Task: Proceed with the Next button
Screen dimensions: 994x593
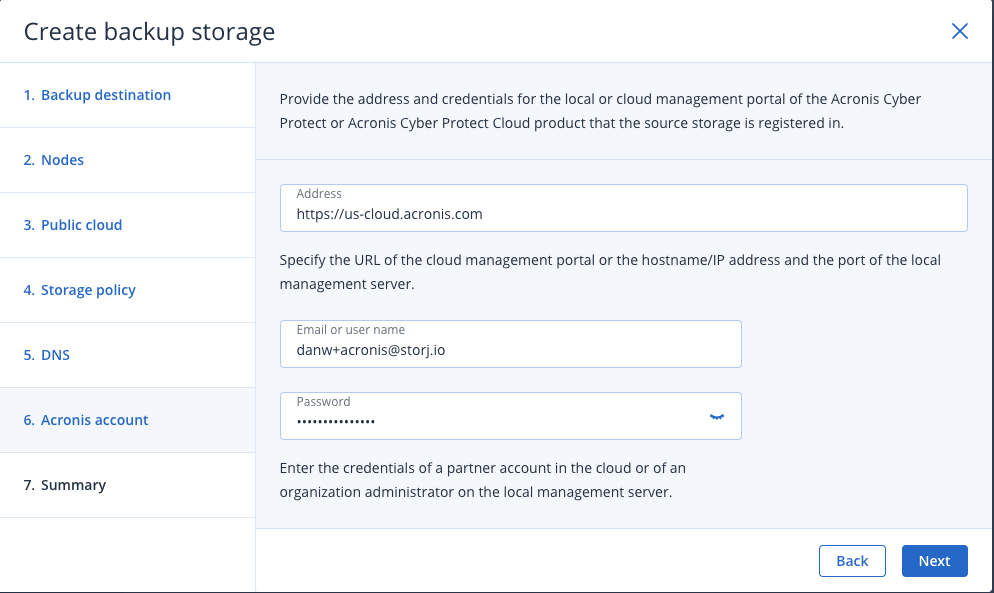Action: point(934,561)
